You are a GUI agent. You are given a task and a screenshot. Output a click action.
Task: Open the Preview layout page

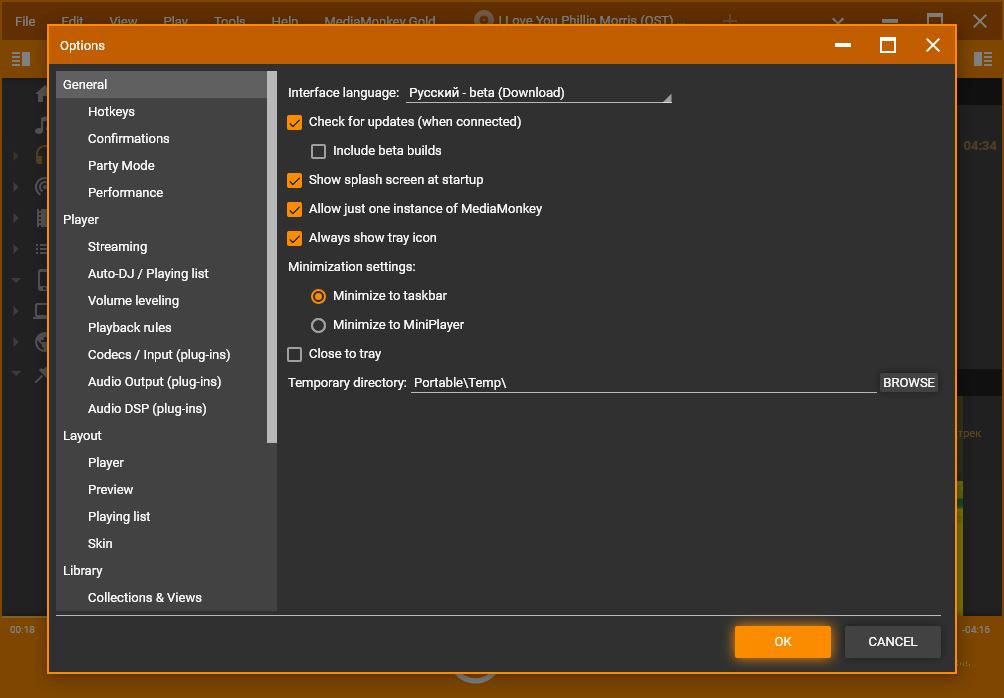(161, 489)
